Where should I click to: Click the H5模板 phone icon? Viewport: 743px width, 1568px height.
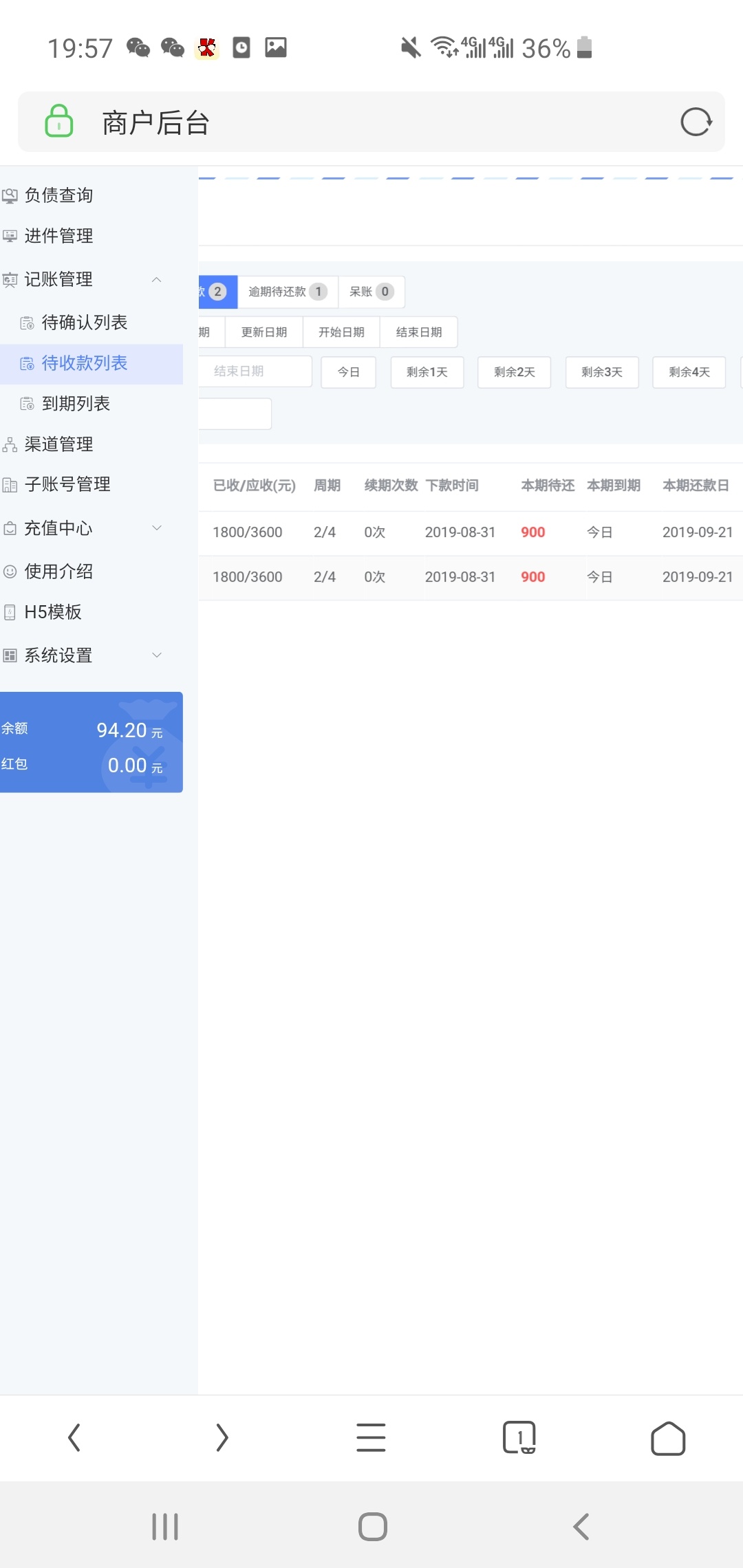tap(10, 612)
